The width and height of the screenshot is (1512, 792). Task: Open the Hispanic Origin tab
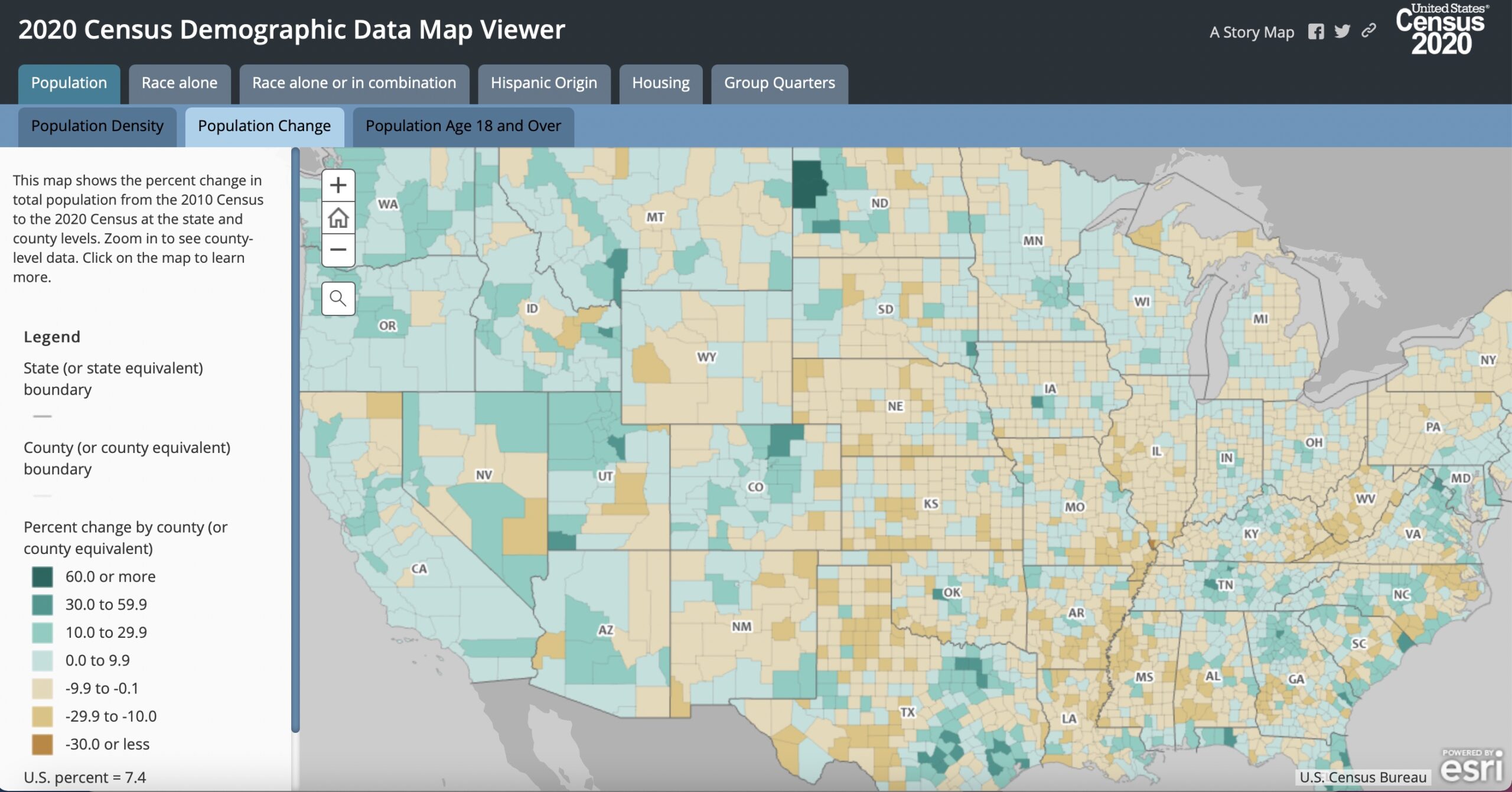click(543, 83)
